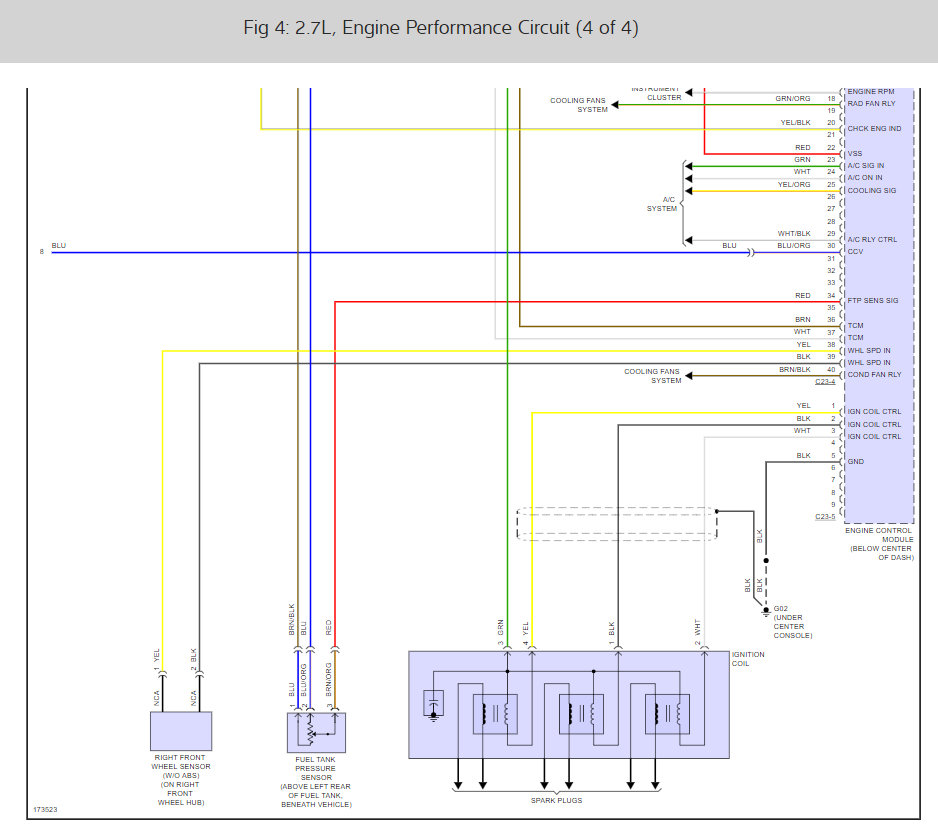The image size is (938, 832).
Task: Click the Fuel Tank Pressure Sensor symbol
Action: [x=316, y=732]
